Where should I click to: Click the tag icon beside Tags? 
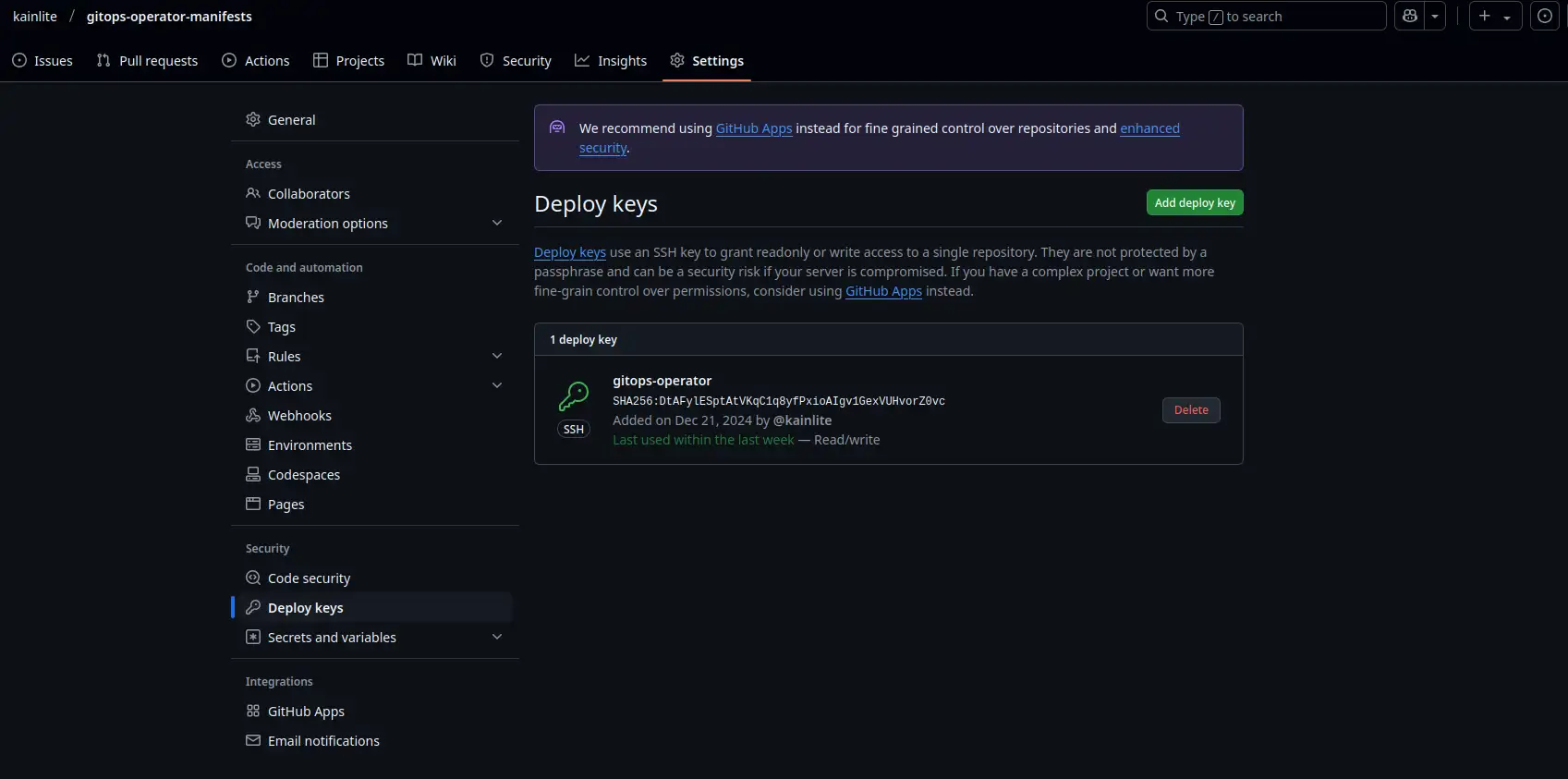[x=253, y=326]
